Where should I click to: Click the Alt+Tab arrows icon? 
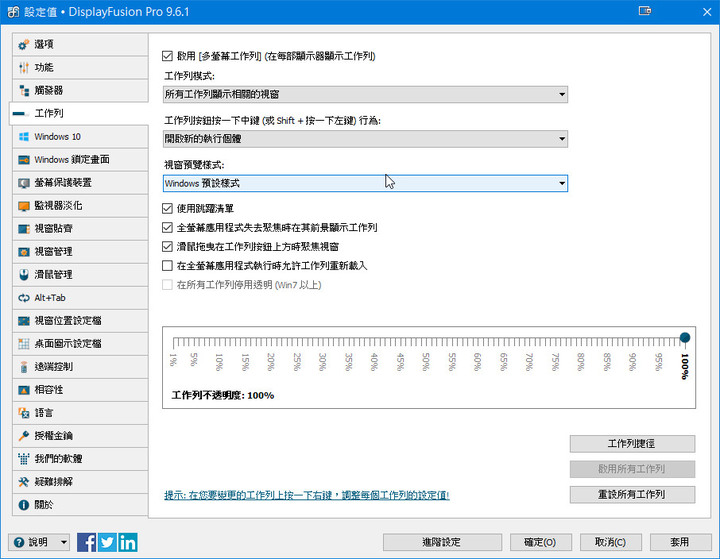click(23, 298)
